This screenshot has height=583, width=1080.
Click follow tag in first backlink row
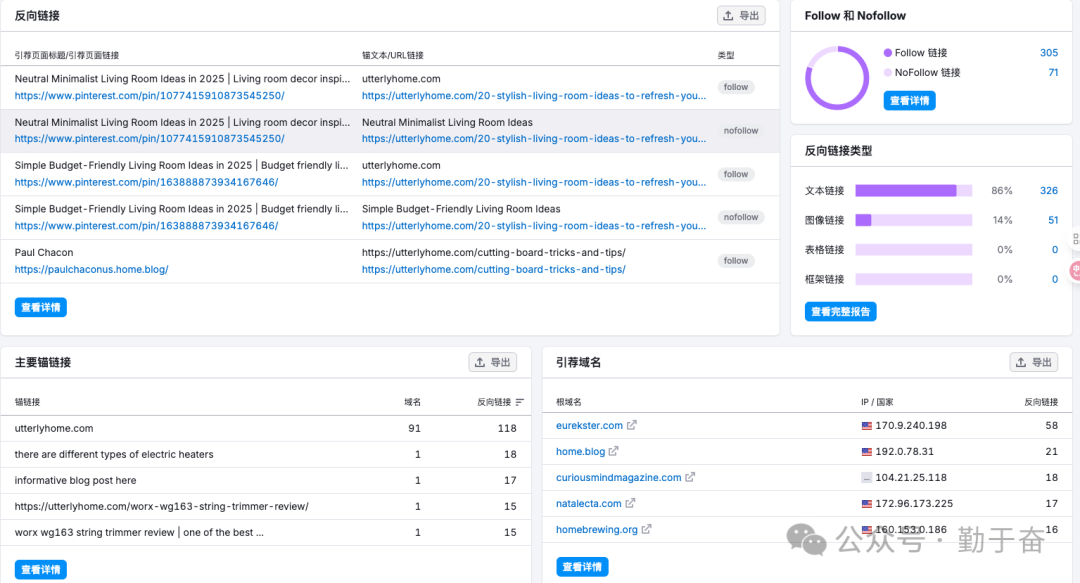pyautogui.click(x=736, y=87)
